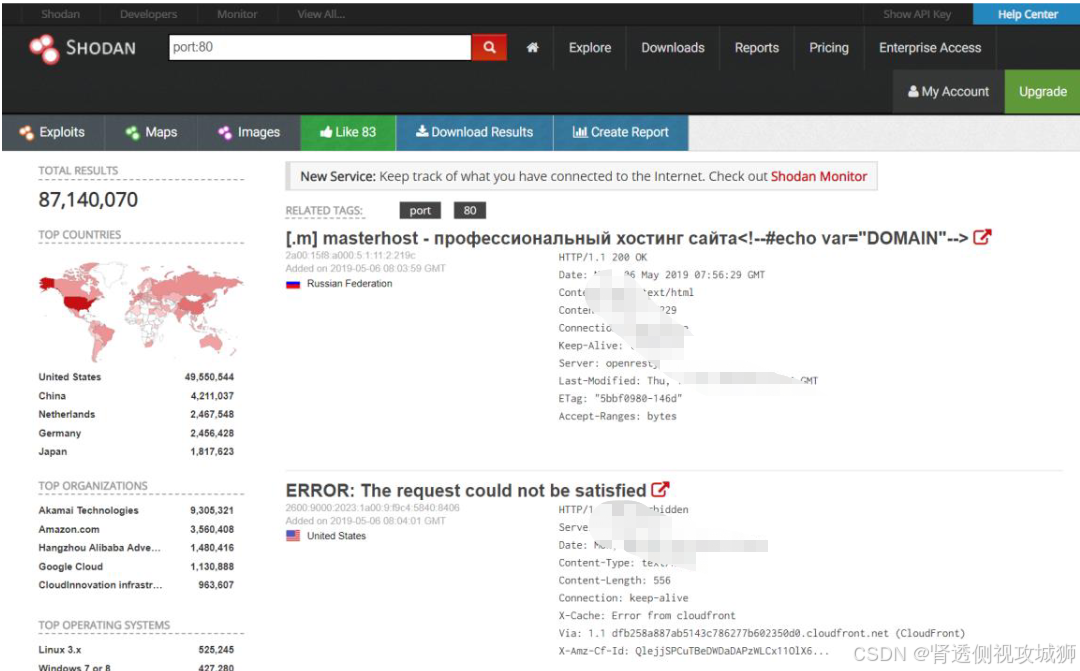Open external link icon for masterhost result
Viewport: 1080px width, 671px height.
point(982,238)
